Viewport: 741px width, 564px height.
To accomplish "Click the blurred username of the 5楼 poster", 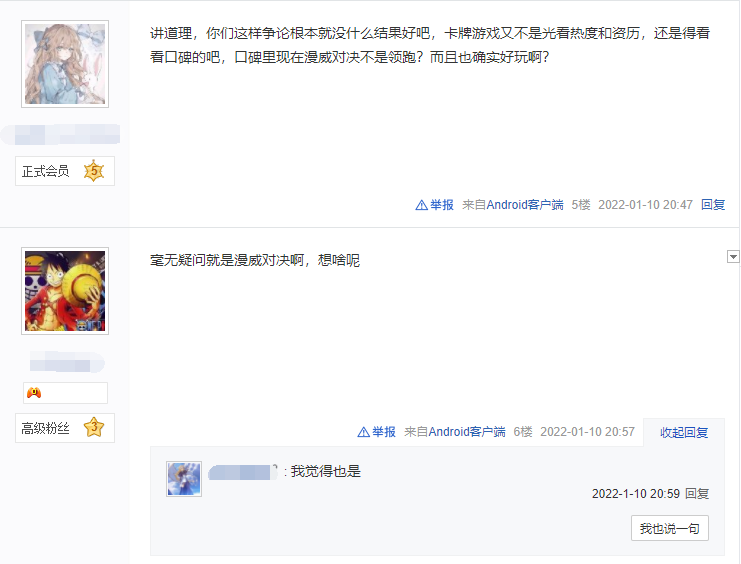I will [60, 134].
